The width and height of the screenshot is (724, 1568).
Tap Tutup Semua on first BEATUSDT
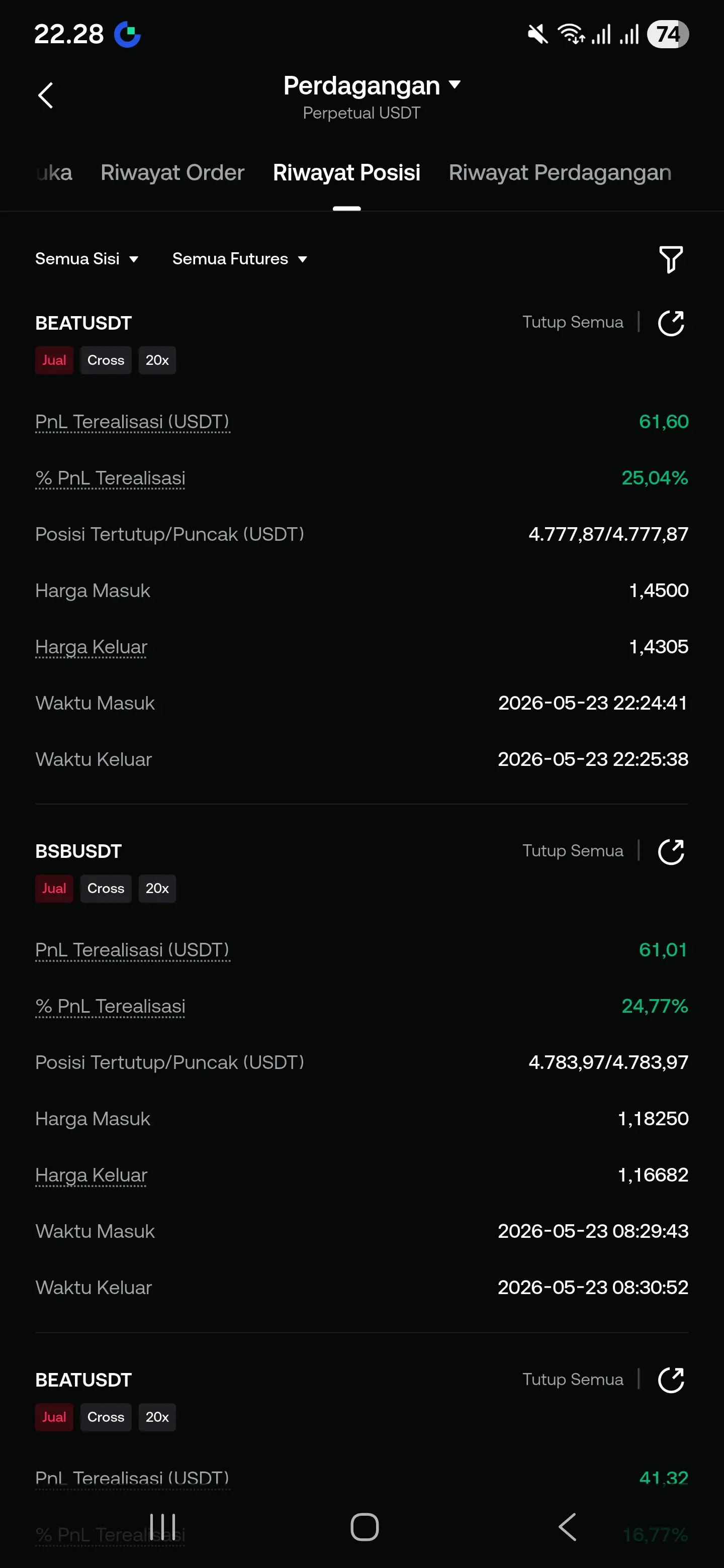[x=572, y=322]
